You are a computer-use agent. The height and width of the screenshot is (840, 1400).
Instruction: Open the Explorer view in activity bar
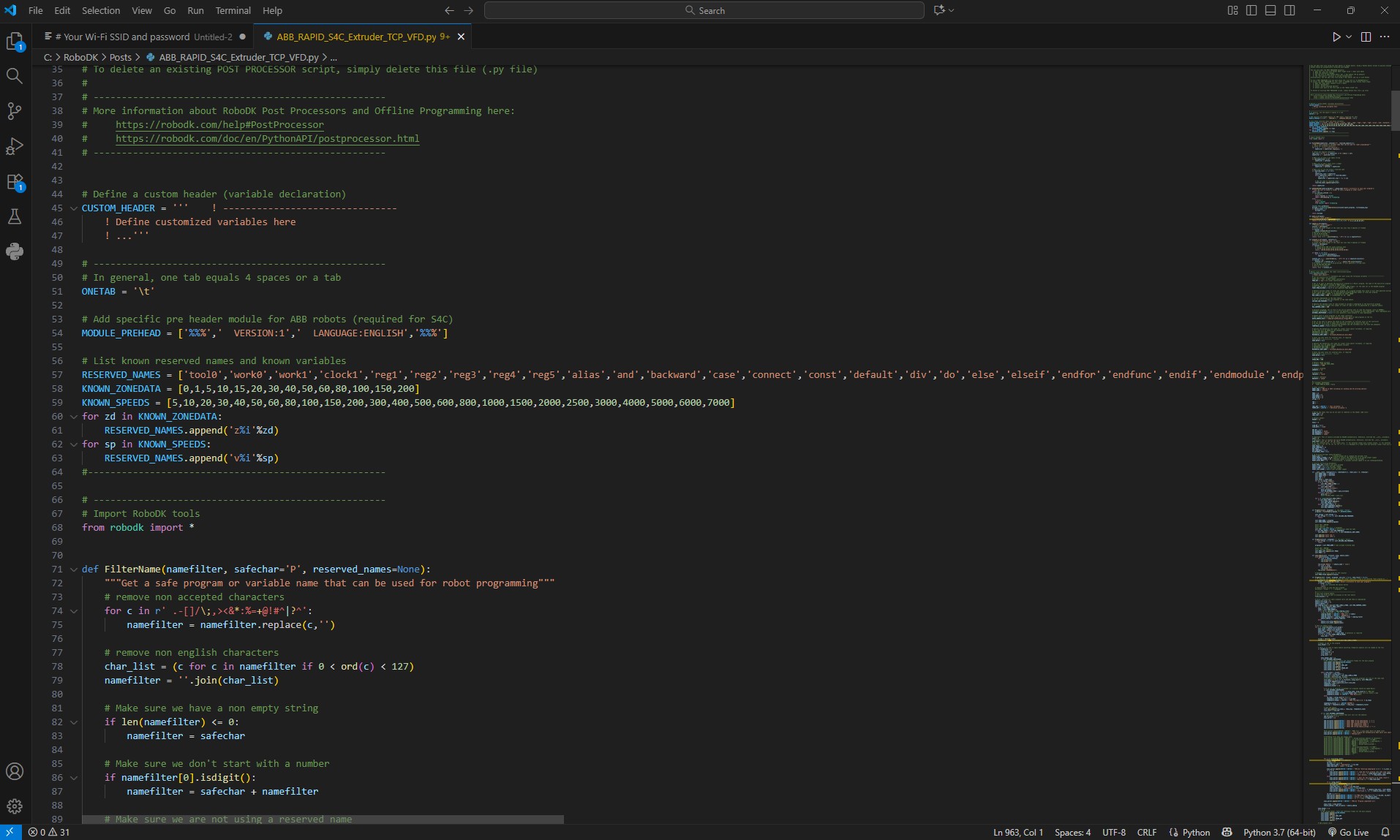click(15, 42)
